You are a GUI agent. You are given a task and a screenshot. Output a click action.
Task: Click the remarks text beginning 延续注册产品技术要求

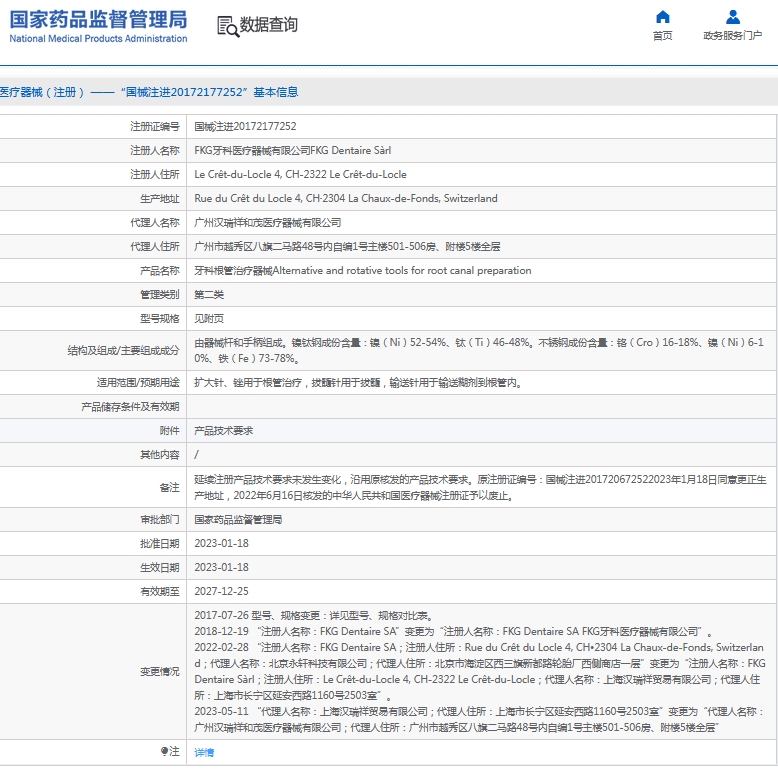[x=480, y=487]
